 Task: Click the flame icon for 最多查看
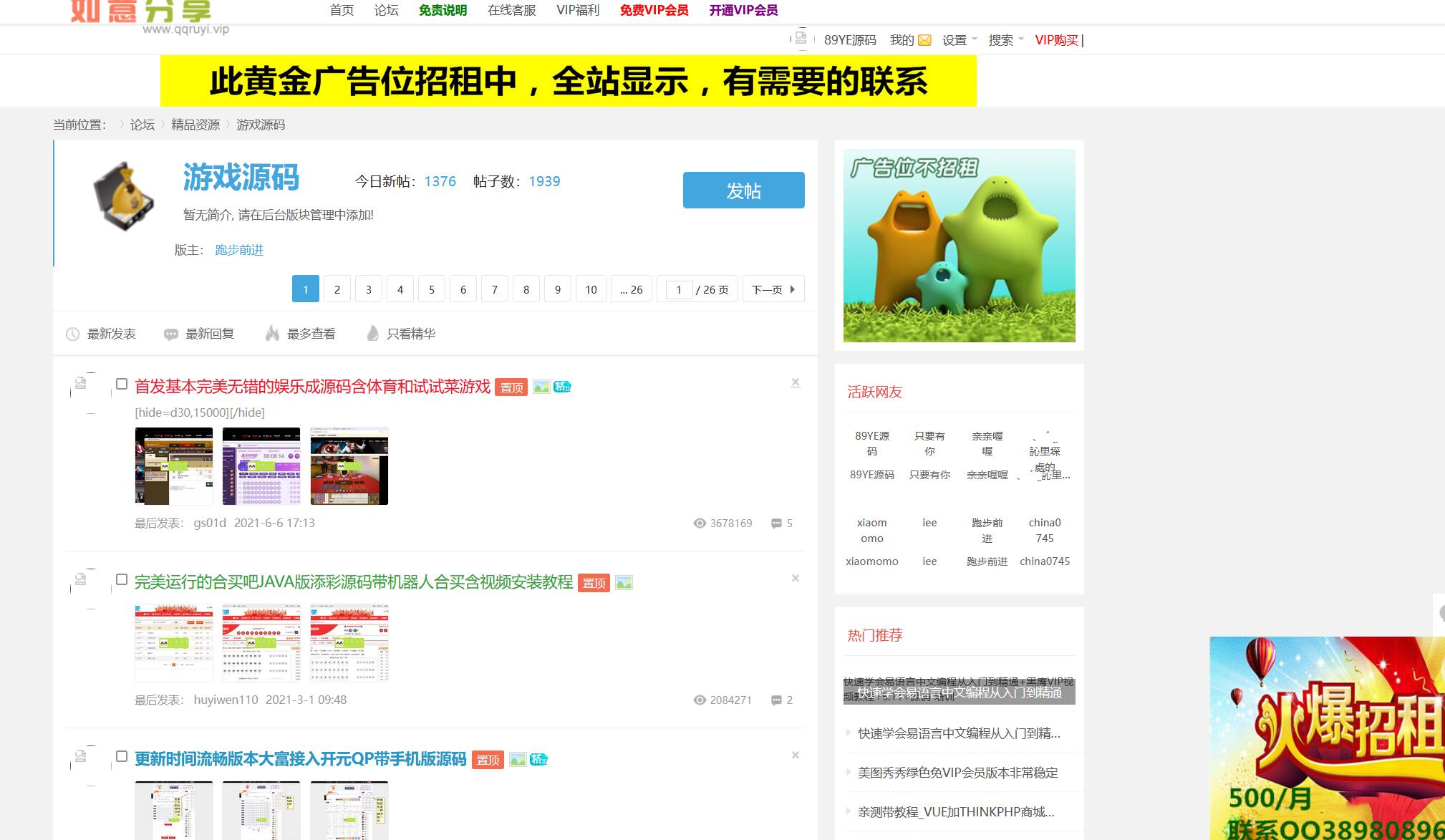272,334
